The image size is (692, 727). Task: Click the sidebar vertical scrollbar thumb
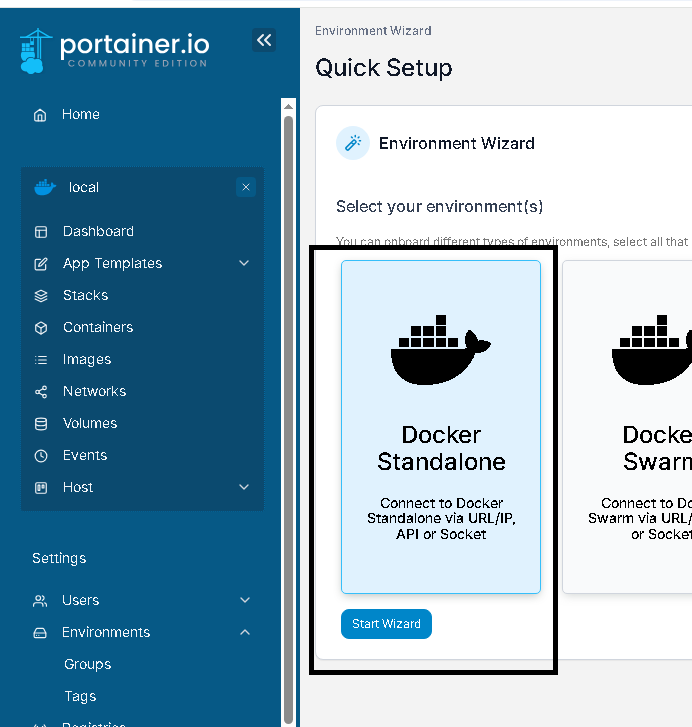(288, 420)
